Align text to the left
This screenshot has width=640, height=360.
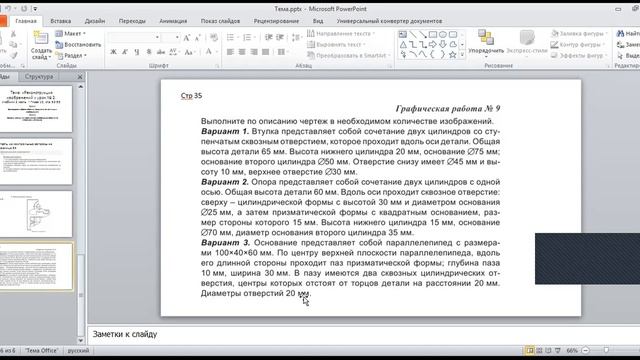coord(230,52)
